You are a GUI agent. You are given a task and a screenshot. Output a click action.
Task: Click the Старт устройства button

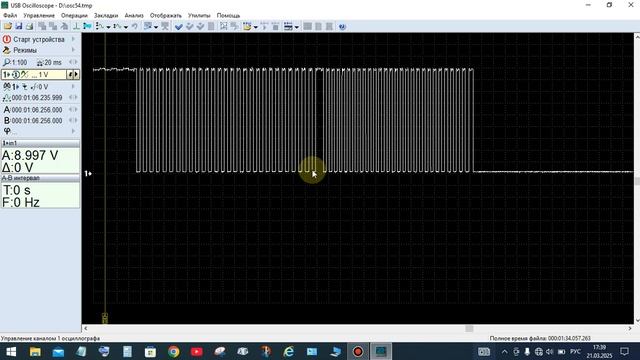pos(39,39)
